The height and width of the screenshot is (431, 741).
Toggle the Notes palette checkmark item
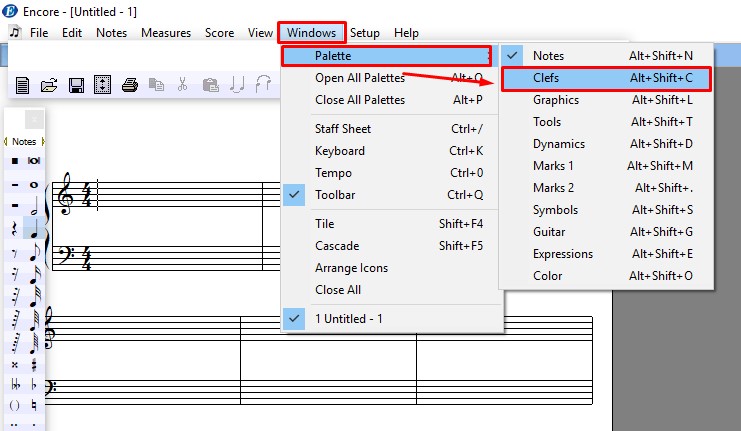(606, 56)
